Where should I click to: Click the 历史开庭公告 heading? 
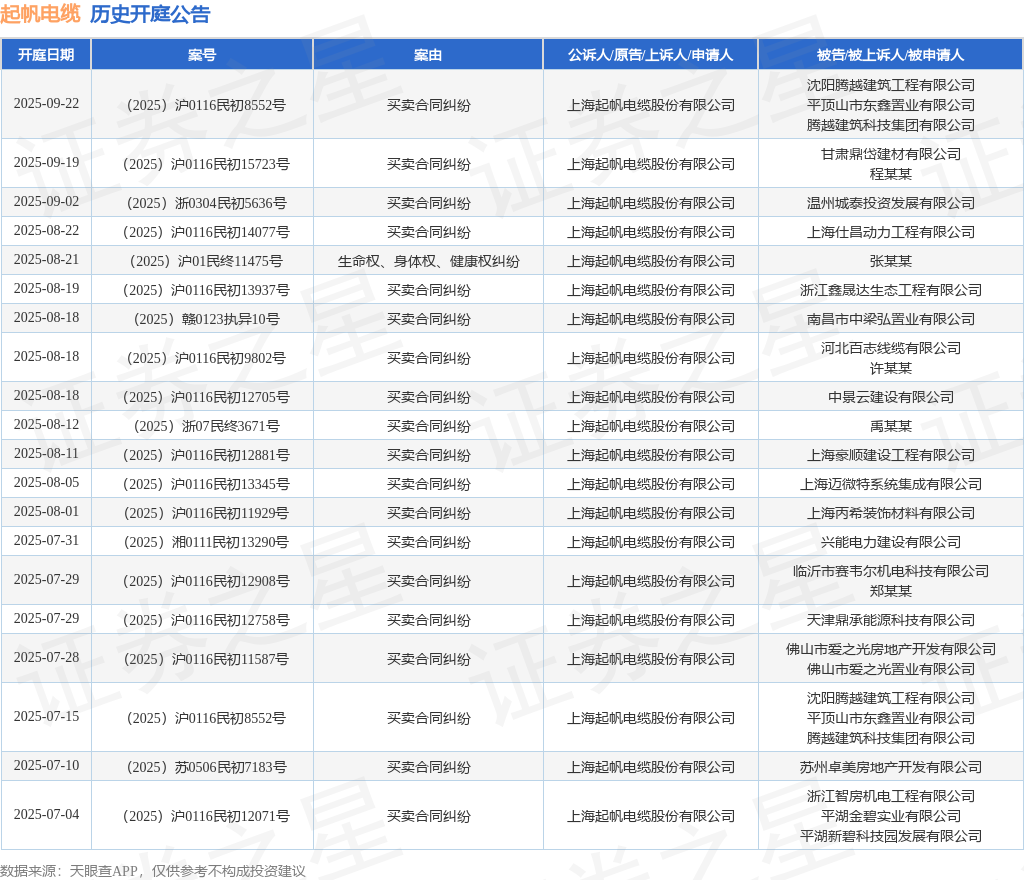coord(150,14)
